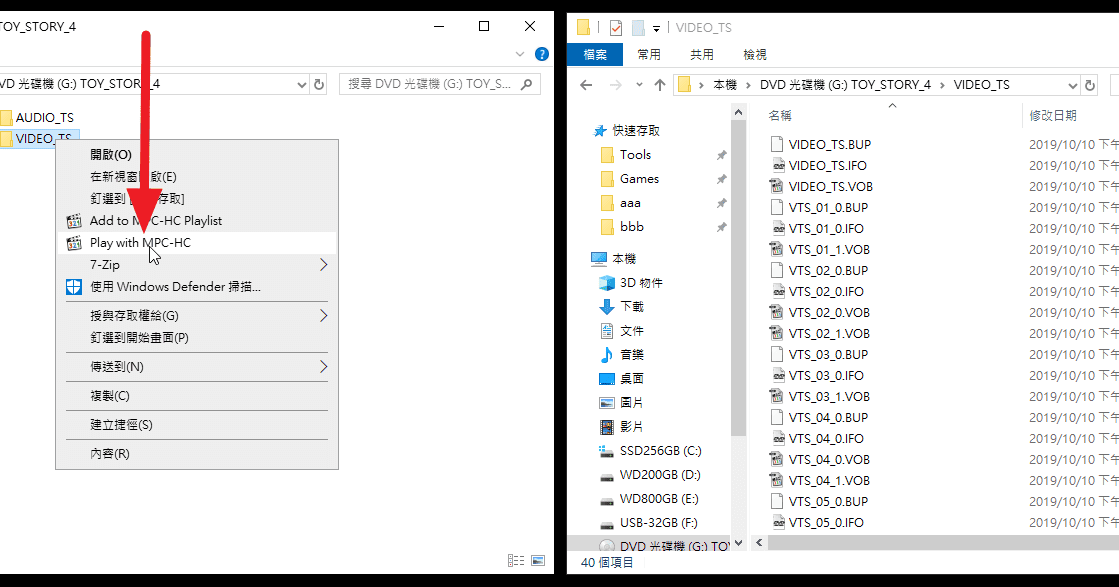Click the search magnifier icon
This screenshot has height=587, width=1119.
pos(527,84)
